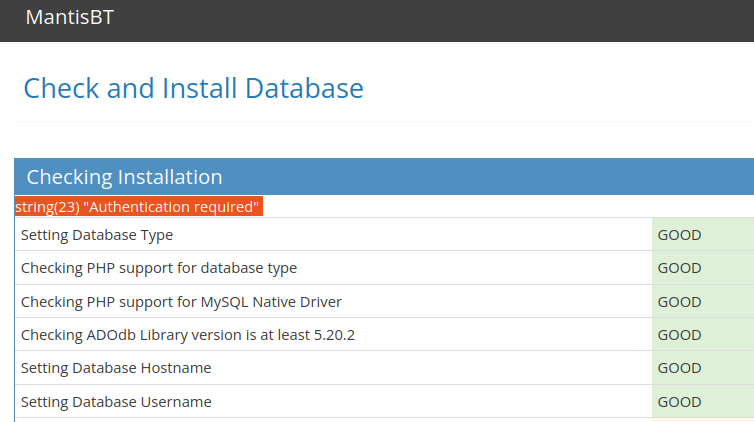
Task: Click the orange 'Authentication required' error message
Action: point(138,206)
